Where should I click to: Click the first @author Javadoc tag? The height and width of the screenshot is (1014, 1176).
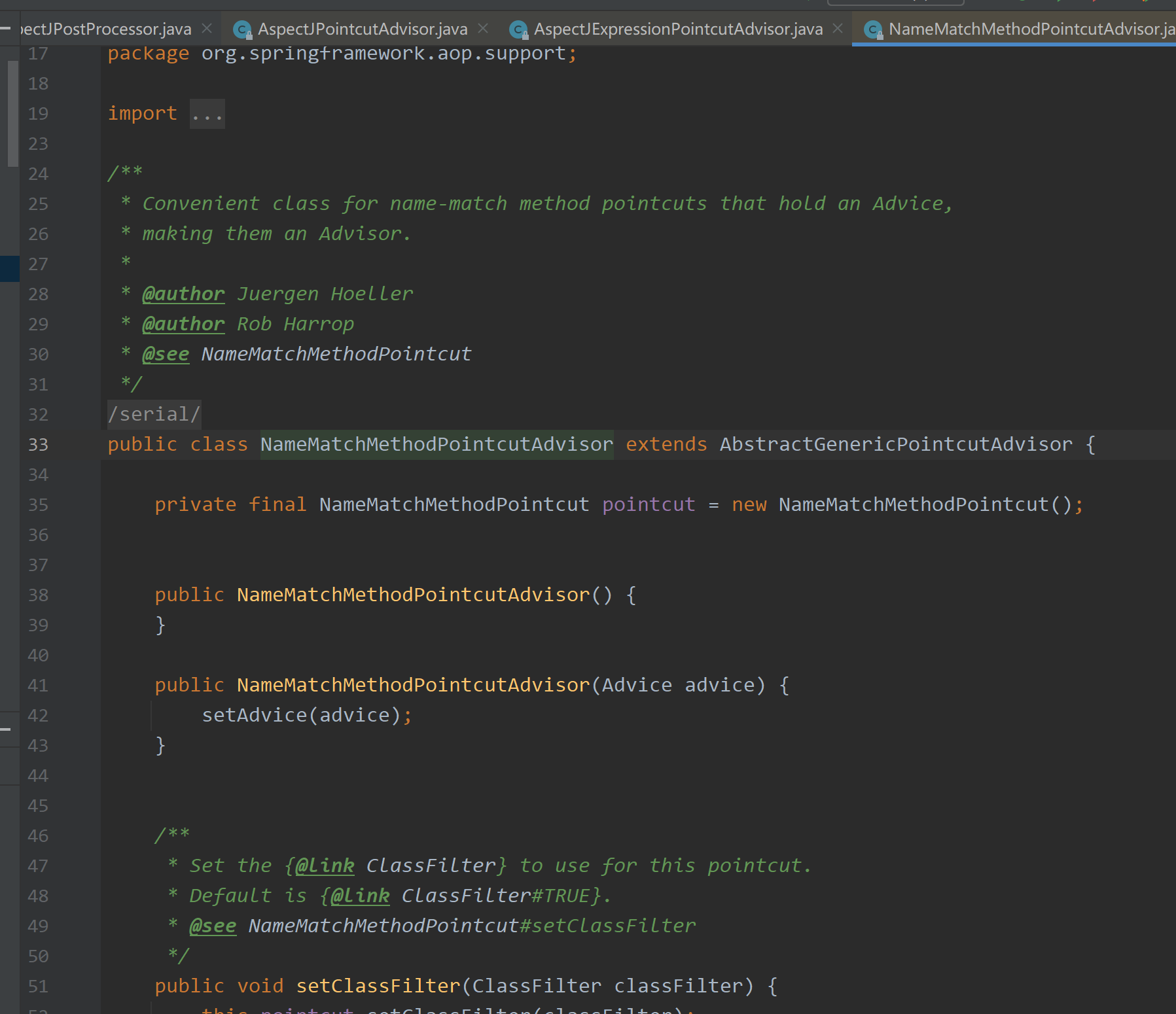pyautogui.click(x=184, y=294)
